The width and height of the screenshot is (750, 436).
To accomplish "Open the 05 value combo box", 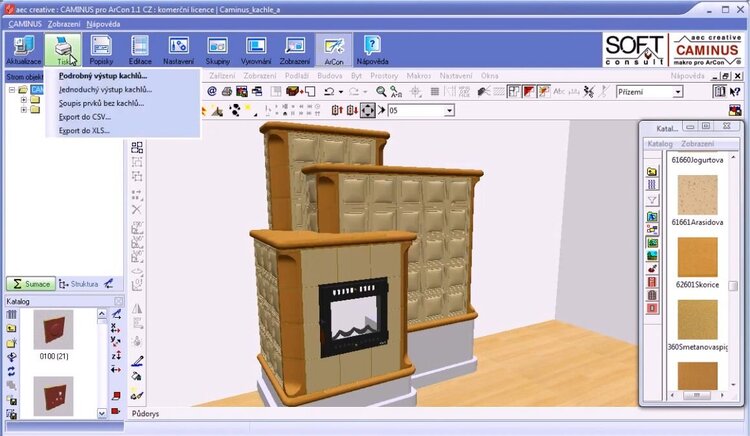I will coord(421,110).
